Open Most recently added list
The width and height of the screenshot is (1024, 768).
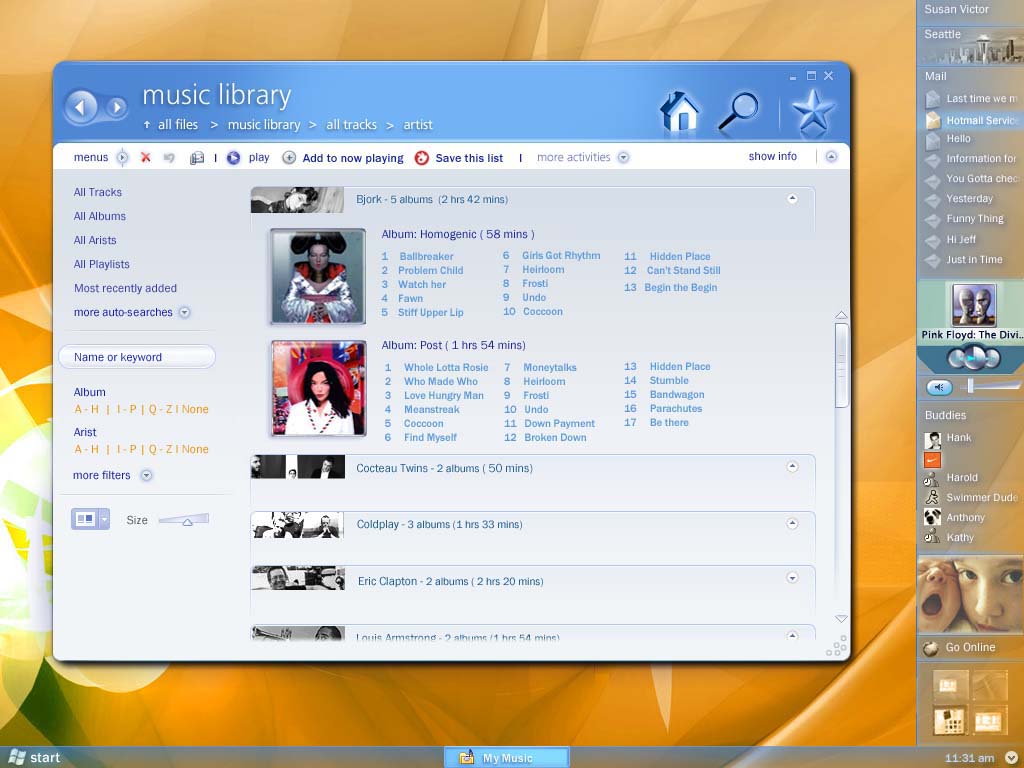pos(125,288)
